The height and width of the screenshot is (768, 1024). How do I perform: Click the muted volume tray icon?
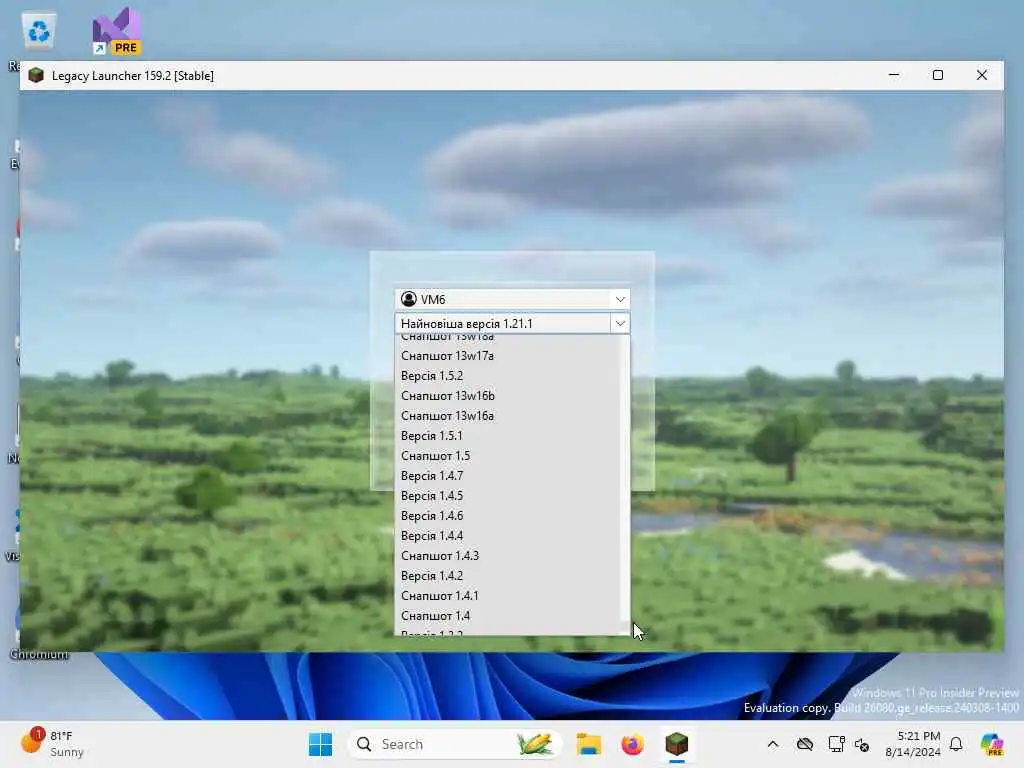(862, 744)
